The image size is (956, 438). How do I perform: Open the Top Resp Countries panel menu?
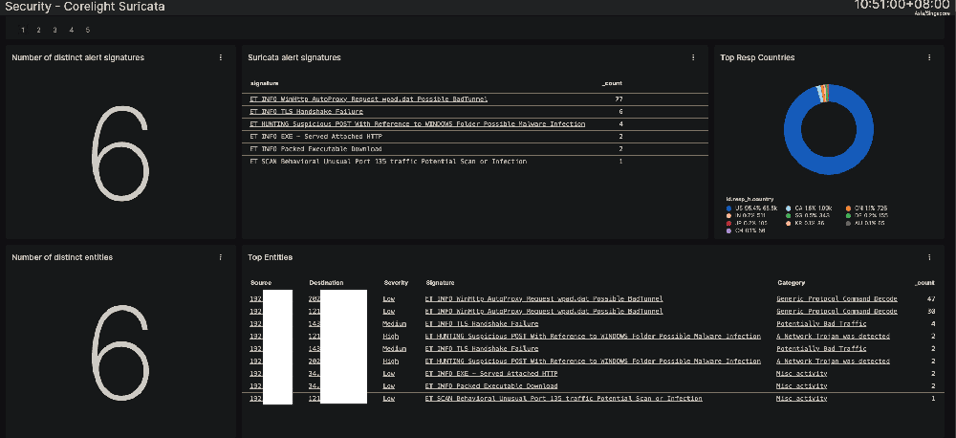pyautogui.click(x=929, y=58)
